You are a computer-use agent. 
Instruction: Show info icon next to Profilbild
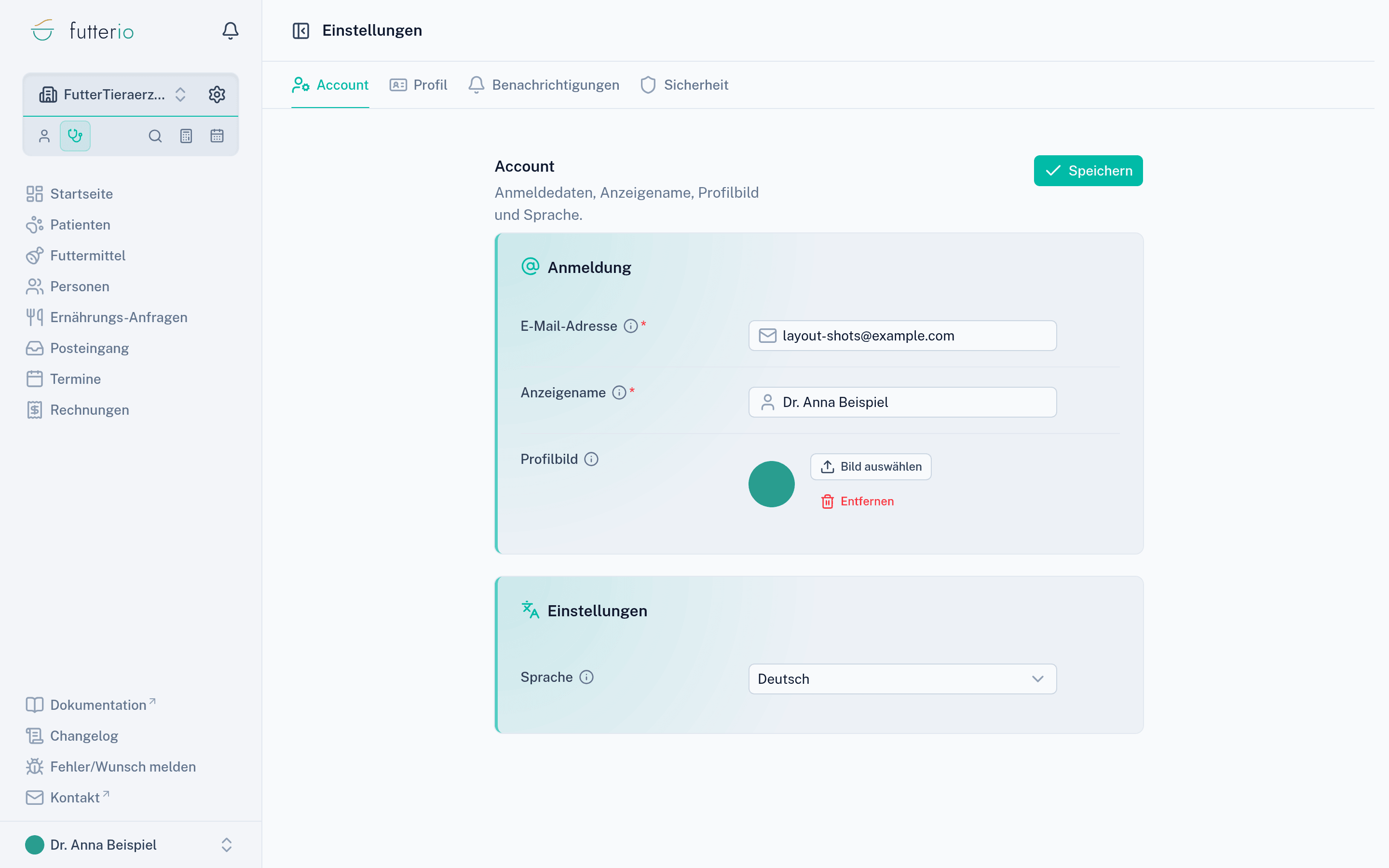coord(591,459)
